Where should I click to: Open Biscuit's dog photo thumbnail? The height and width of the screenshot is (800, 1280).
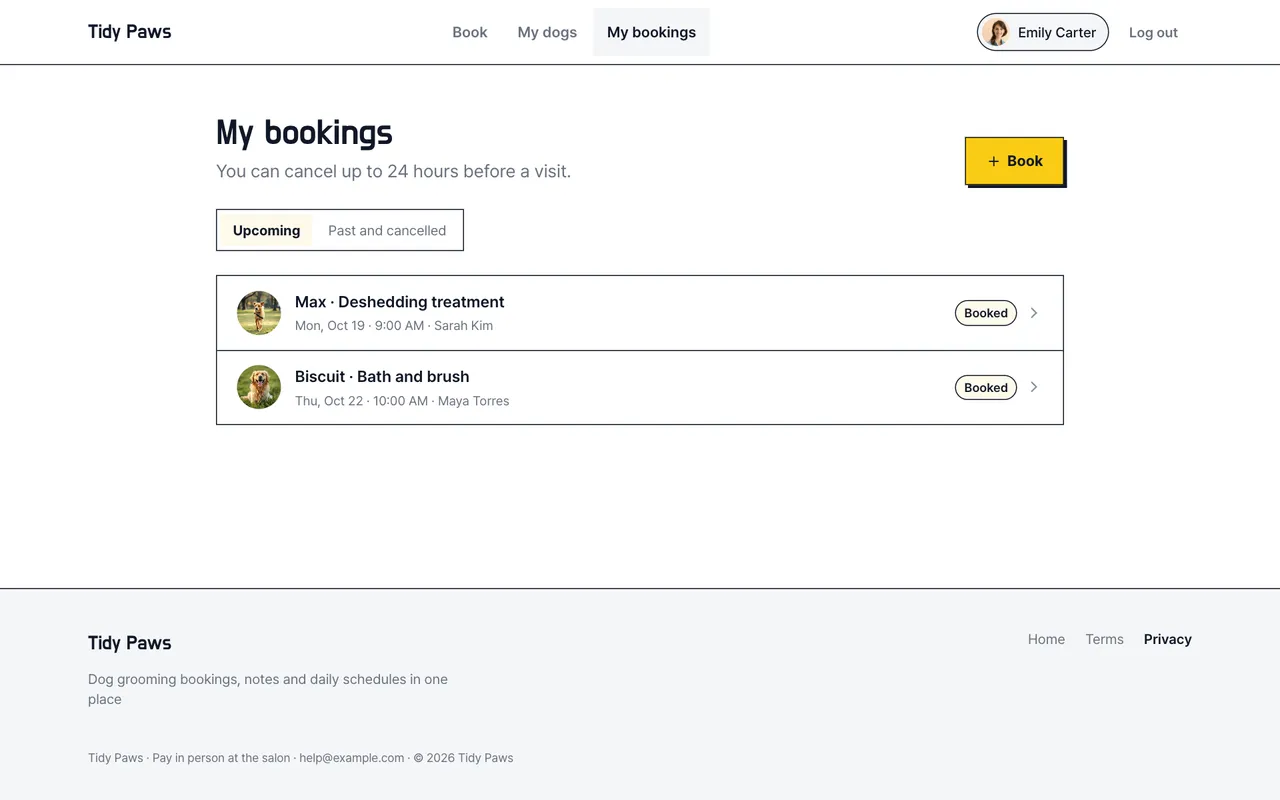tap(259, 388)
